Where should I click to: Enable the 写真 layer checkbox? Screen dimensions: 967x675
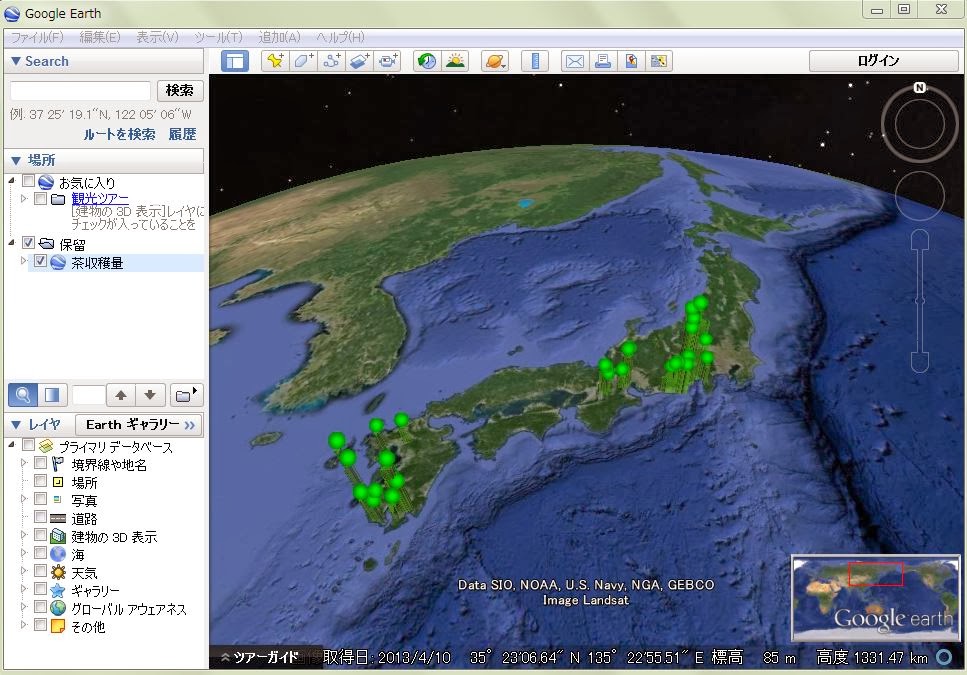[x=41, y=498]
